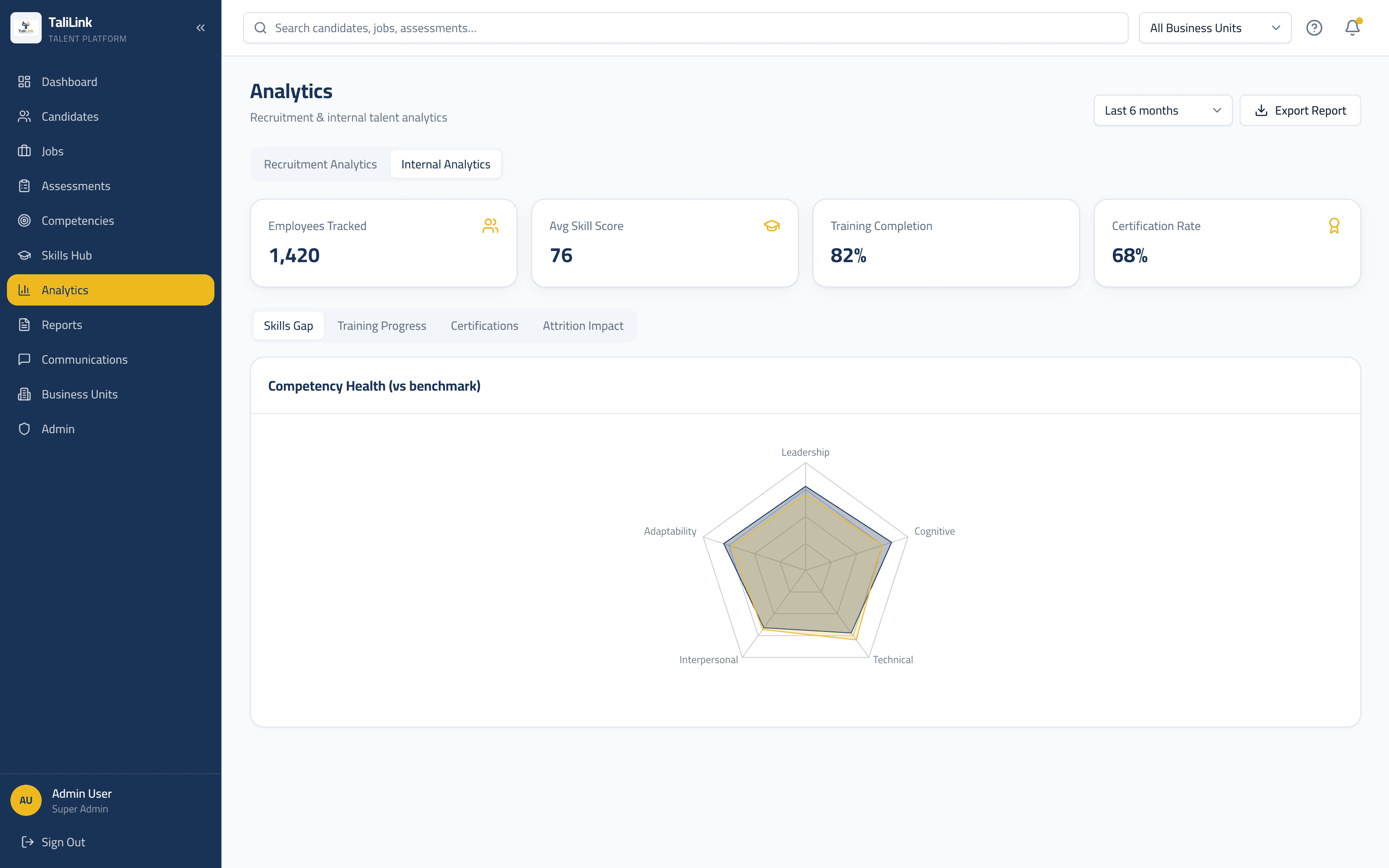Click the Candidates people icon in sidebar
The image size is (1389, 868).
[24, 117]
